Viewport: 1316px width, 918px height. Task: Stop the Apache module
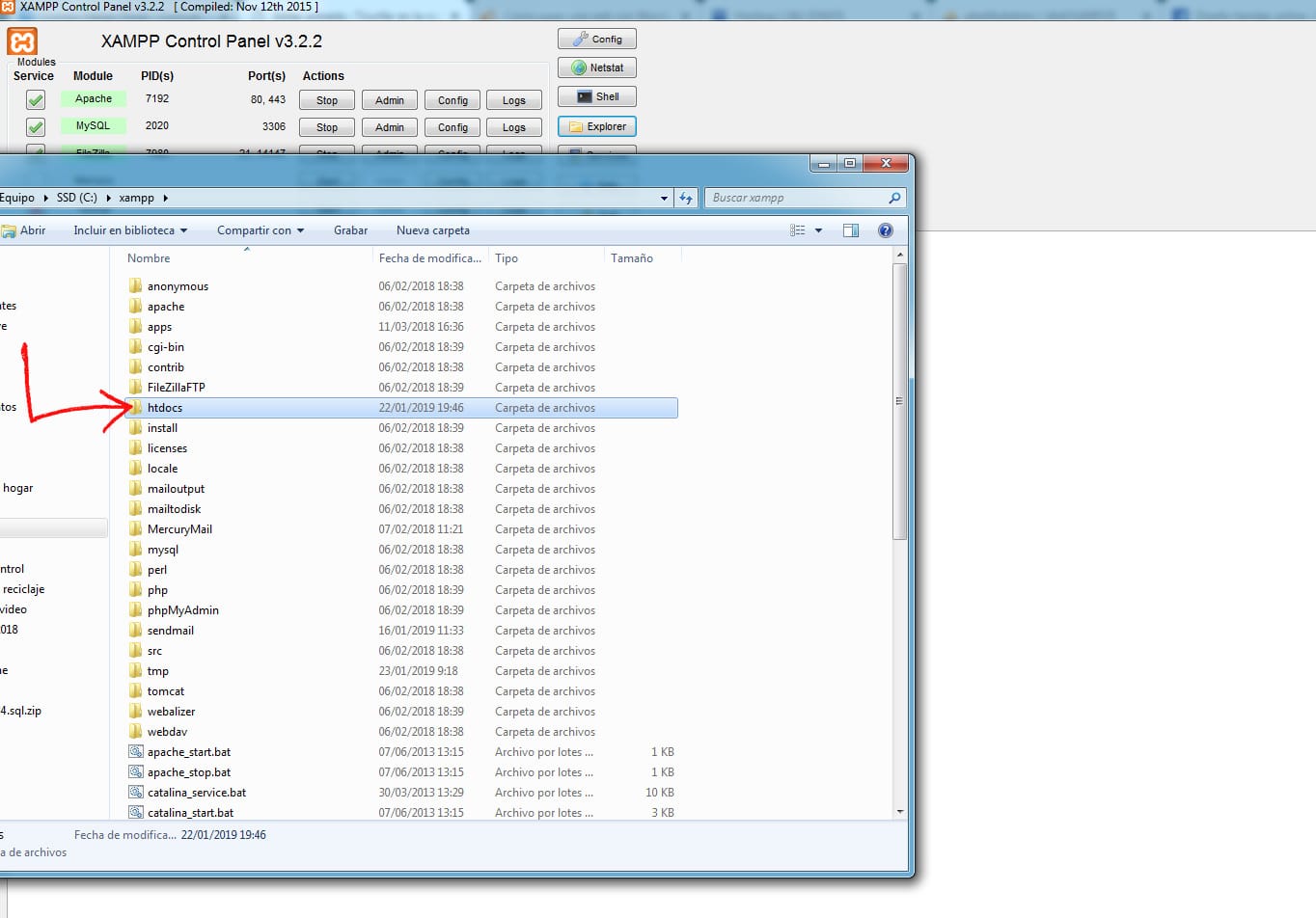coord(327,100)
